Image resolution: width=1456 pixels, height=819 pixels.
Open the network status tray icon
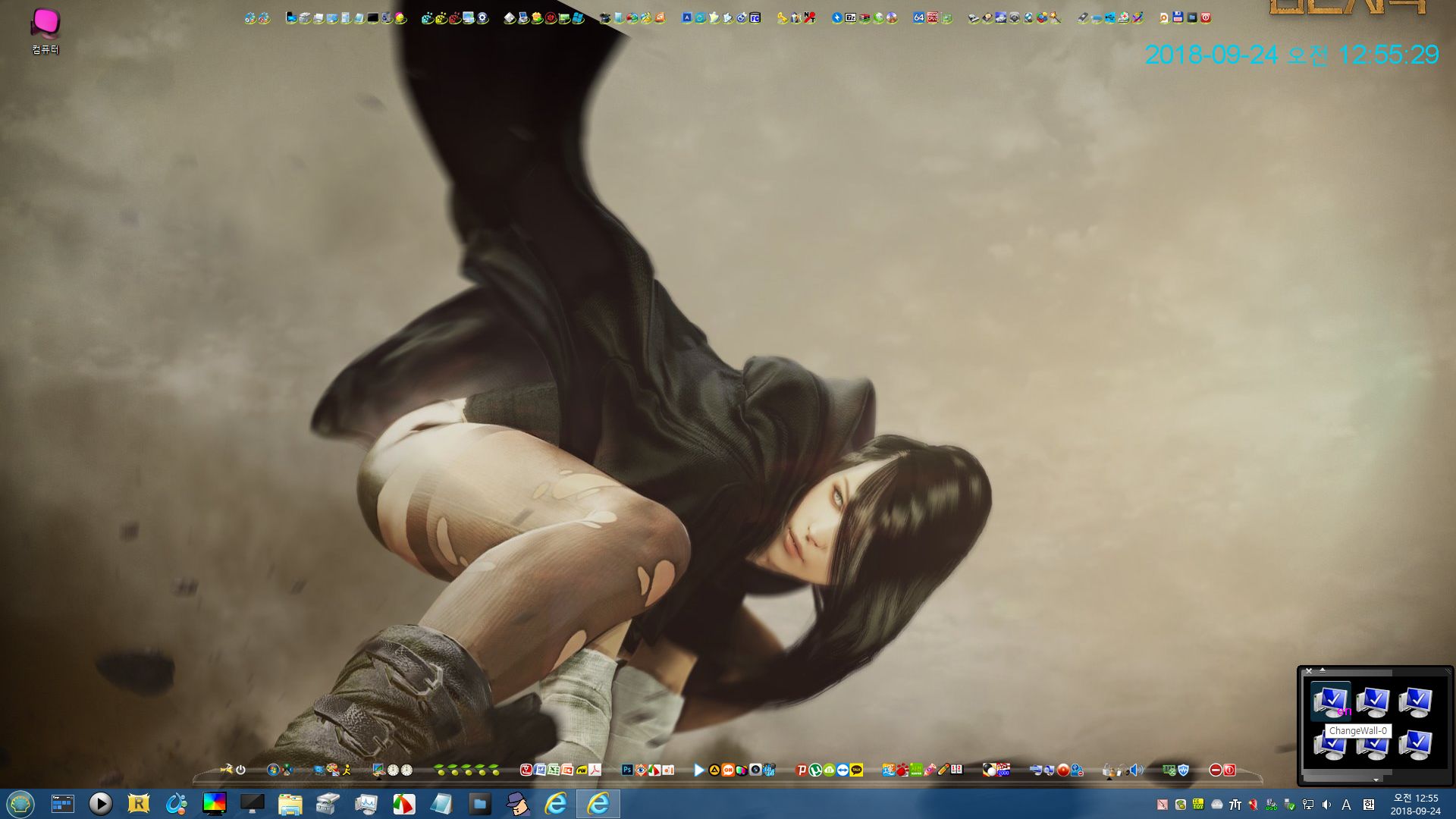pos(1308,805)
